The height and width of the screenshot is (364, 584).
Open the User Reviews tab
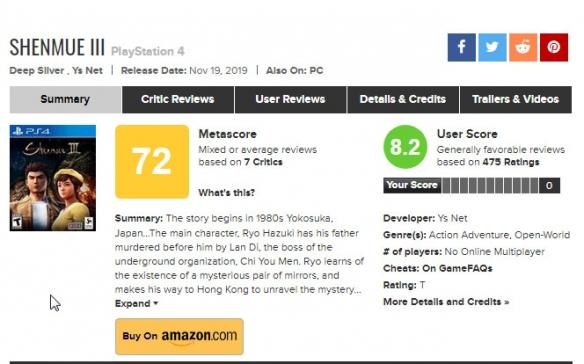(290, 99)
